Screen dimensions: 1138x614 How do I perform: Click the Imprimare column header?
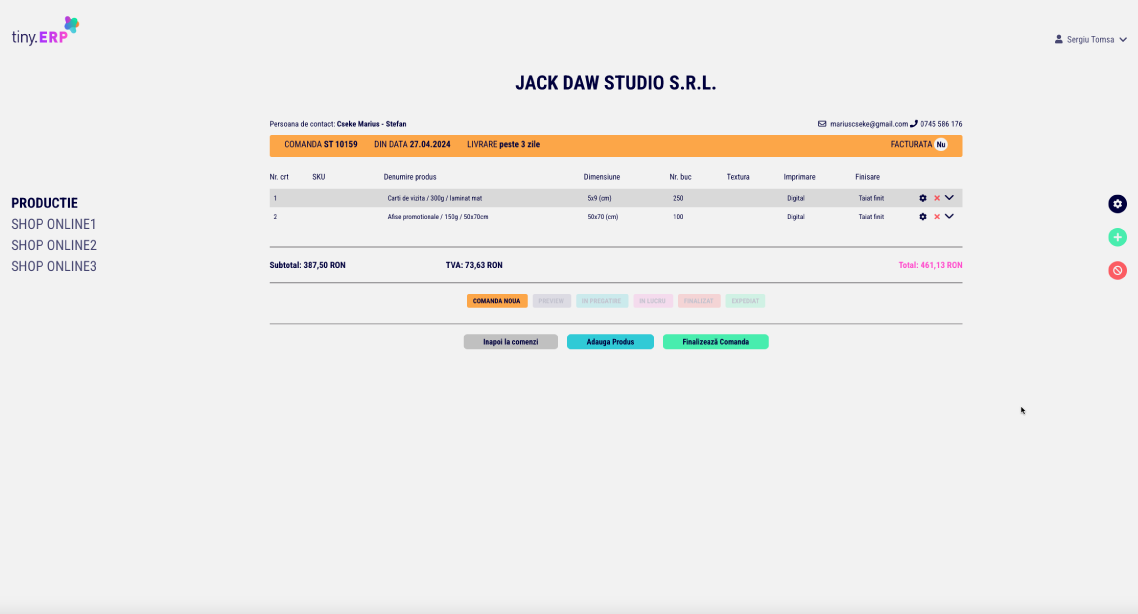[x=800, y=177]
